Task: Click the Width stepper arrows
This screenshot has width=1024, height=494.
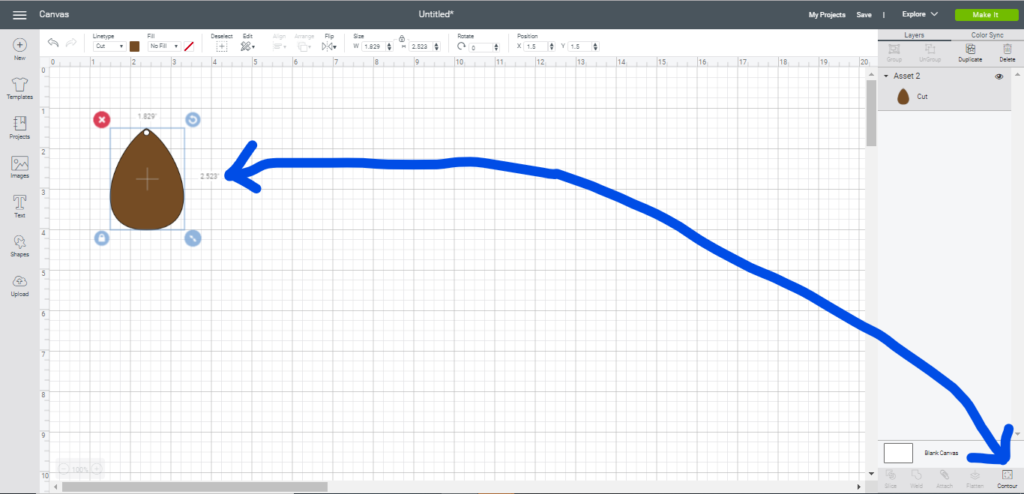Action: [x=389, y=47]
